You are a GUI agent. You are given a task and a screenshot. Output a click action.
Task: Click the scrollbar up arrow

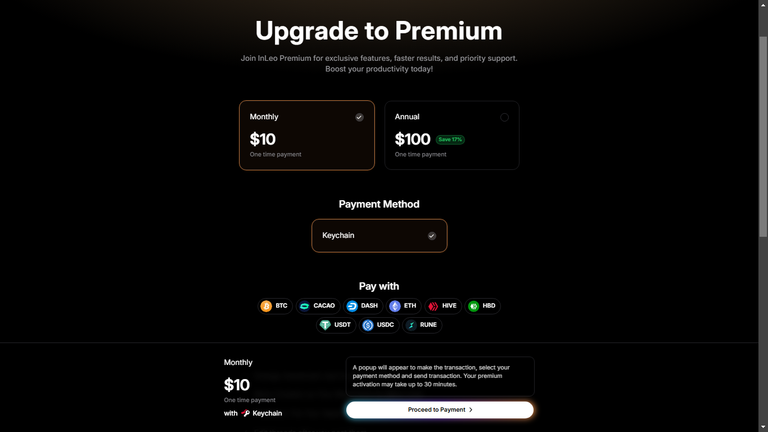pyautogui.click(x=763, y=4)
